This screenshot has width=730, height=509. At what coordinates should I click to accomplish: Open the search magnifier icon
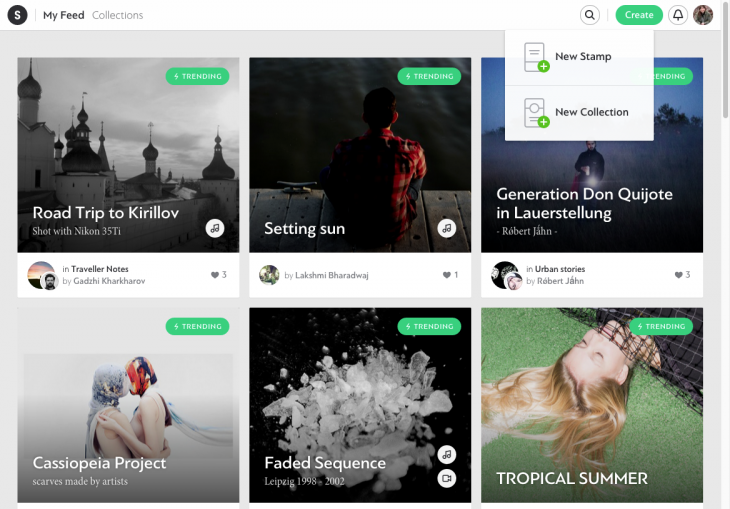tap(591, 15)
